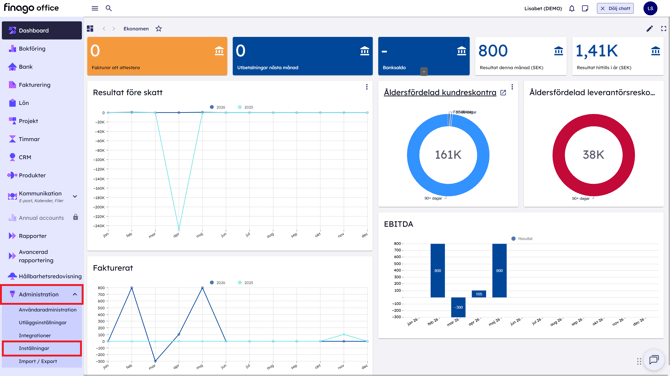Viewport: 670px width, 376px height.
Task: Select Dashboard in the sidebar
Action: click(41, 30)
